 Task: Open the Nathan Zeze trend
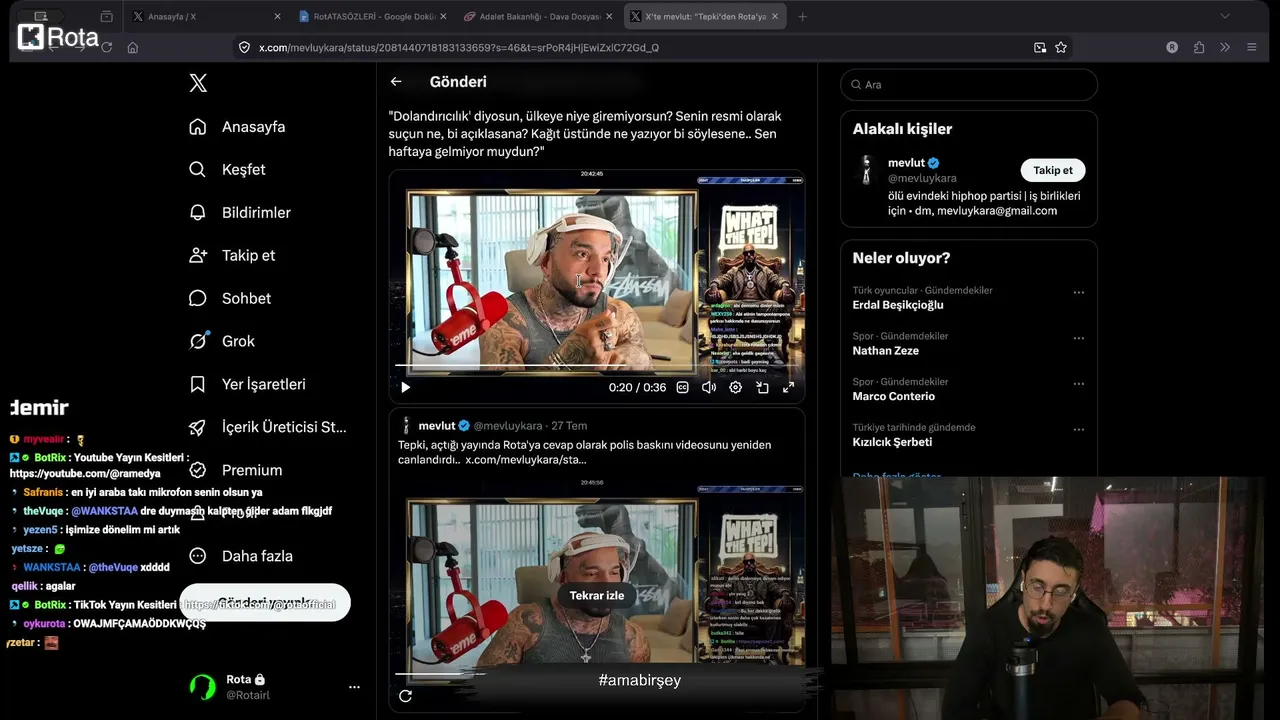pyautogui.click(x=885, y=351)
